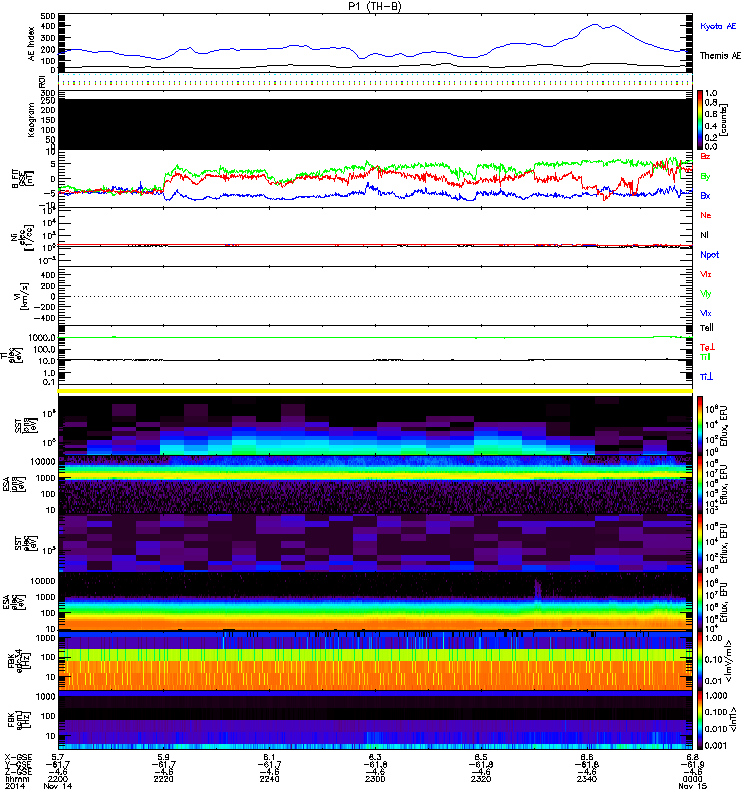
Task: Click the dotted zero line in Vi panel
Action: click(375, 296)
